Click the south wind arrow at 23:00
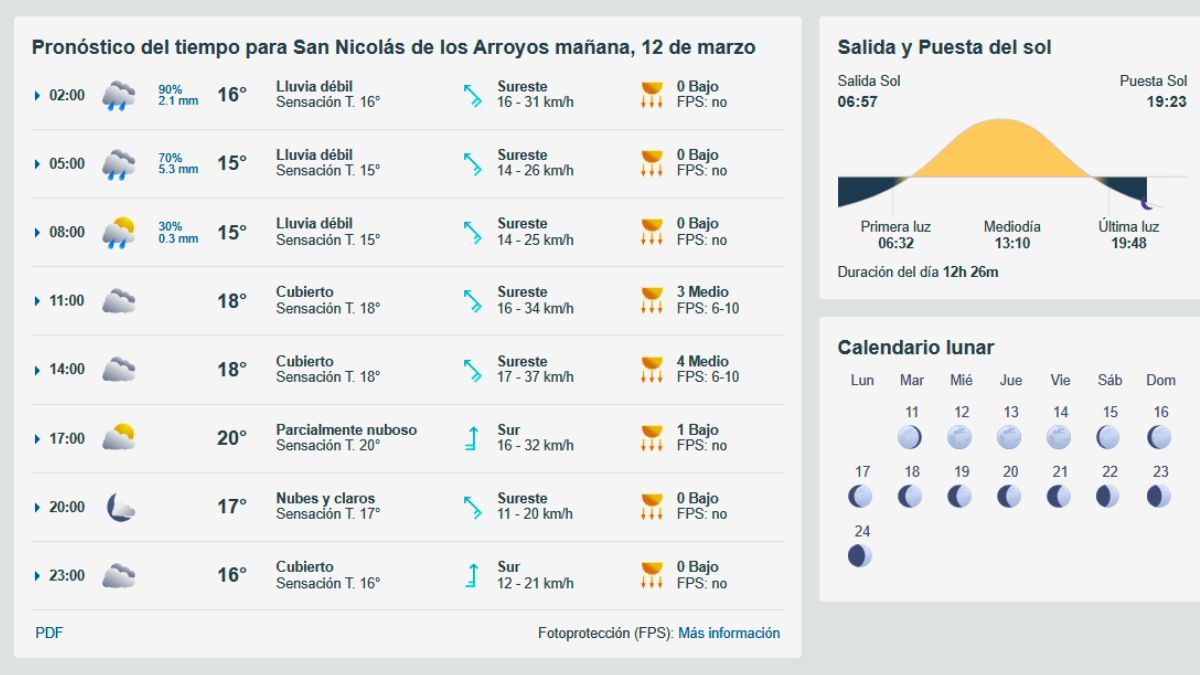The image size is (1200, 675). [x=472, y=575]
